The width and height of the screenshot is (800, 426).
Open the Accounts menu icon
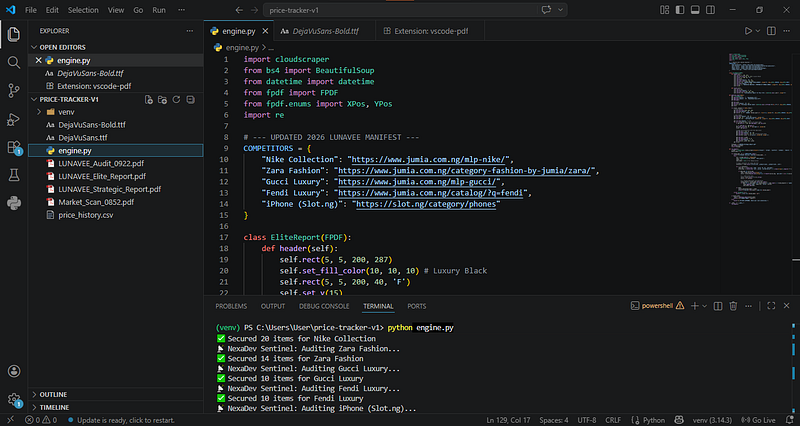point(14,371)
